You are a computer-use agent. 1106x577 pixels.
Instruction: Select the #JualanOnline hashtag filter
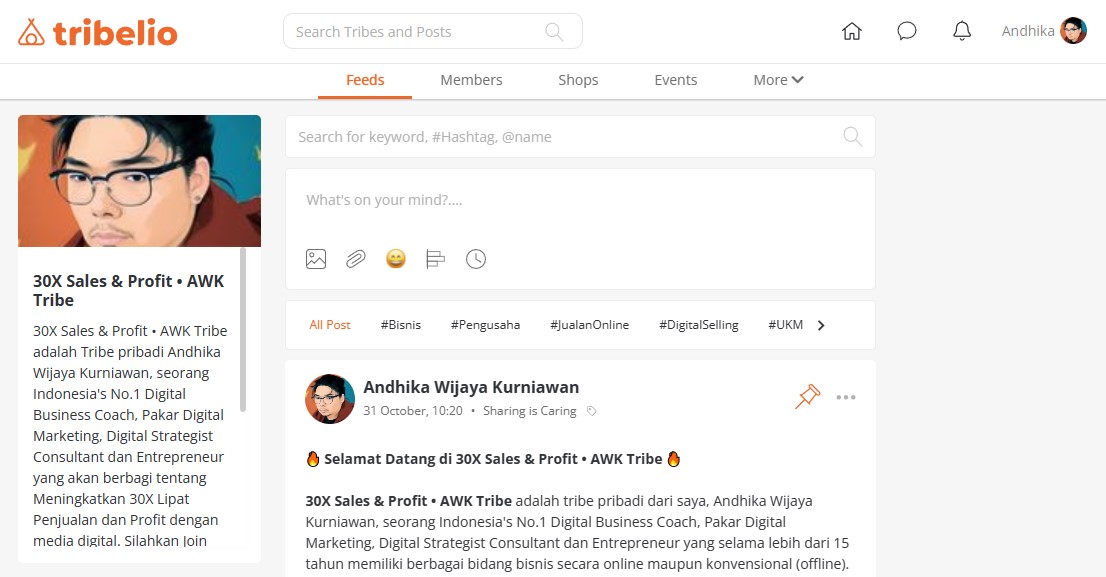(590, 325)
